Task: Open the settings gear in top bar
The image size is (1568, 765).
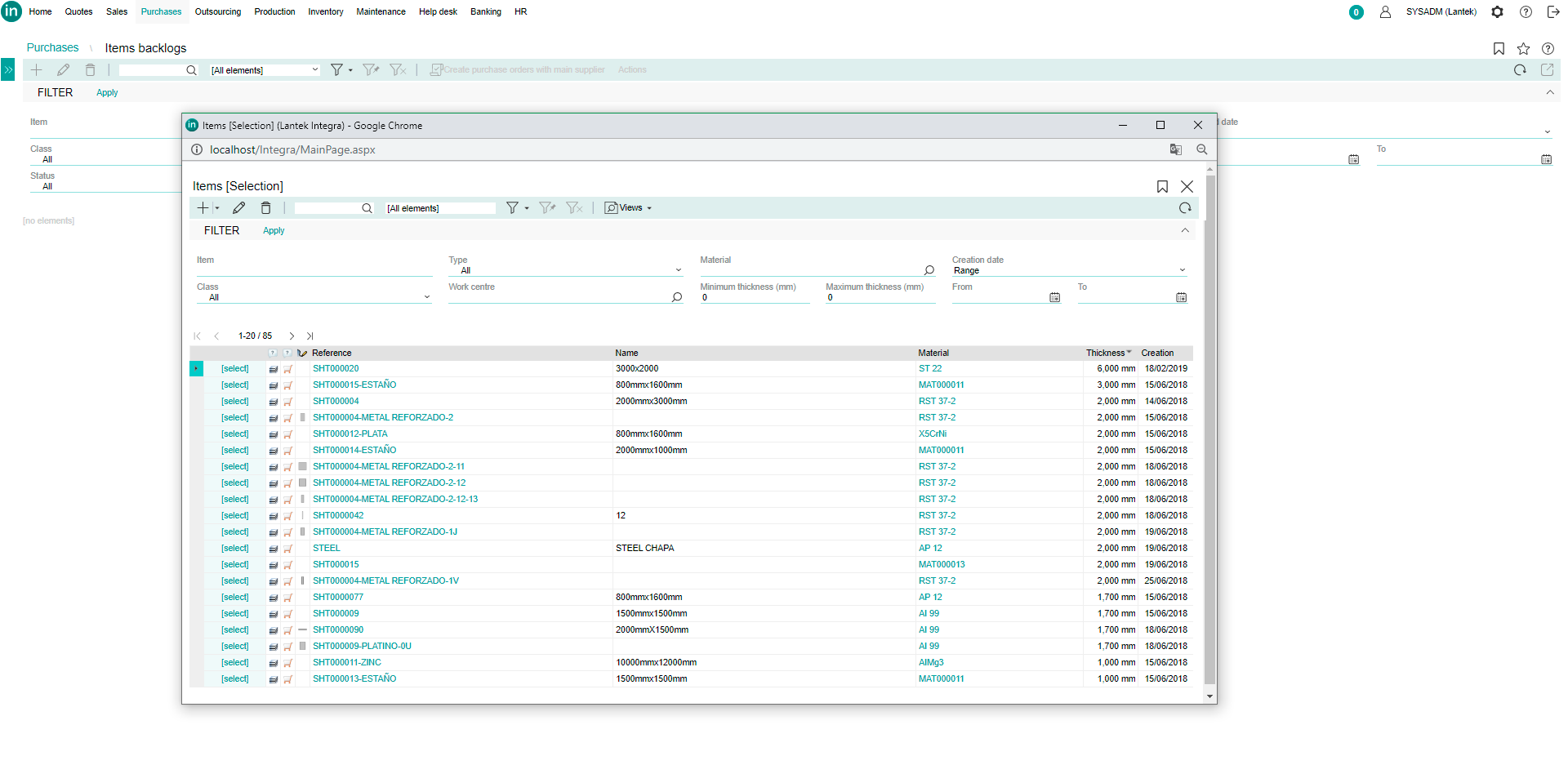Action: point(1497,12)
